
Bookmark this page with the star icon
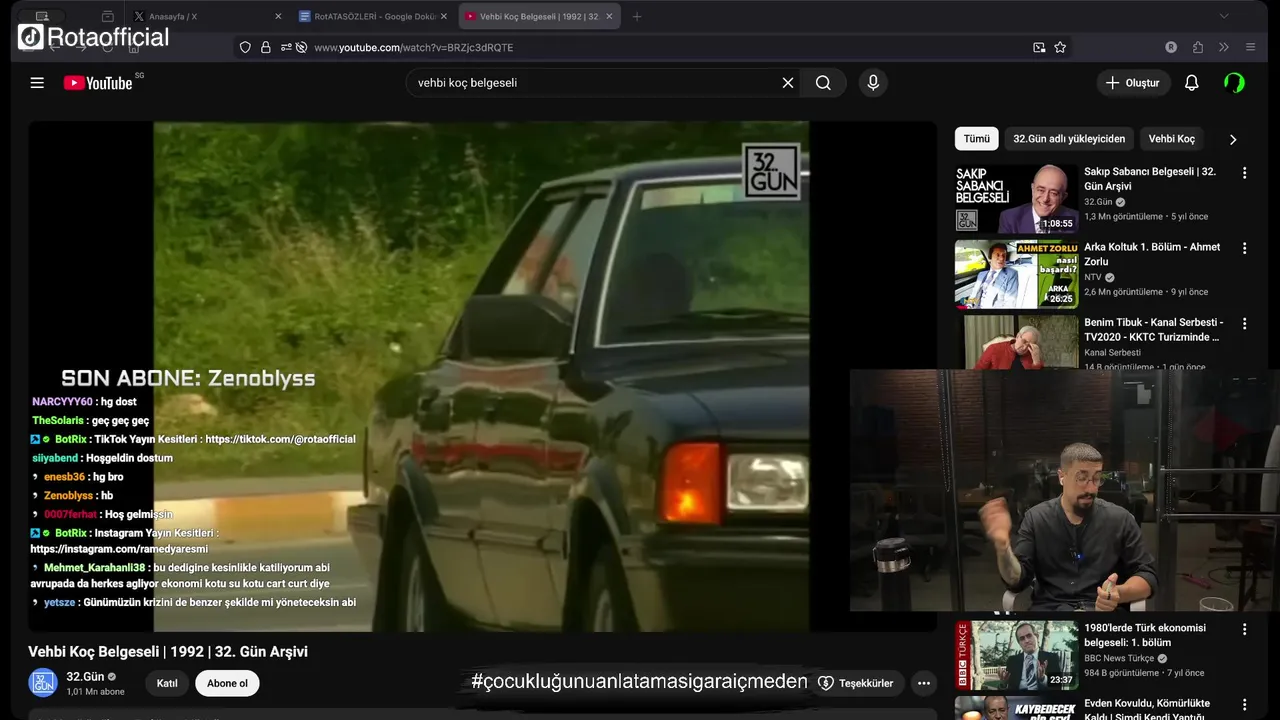point(1060,47)
